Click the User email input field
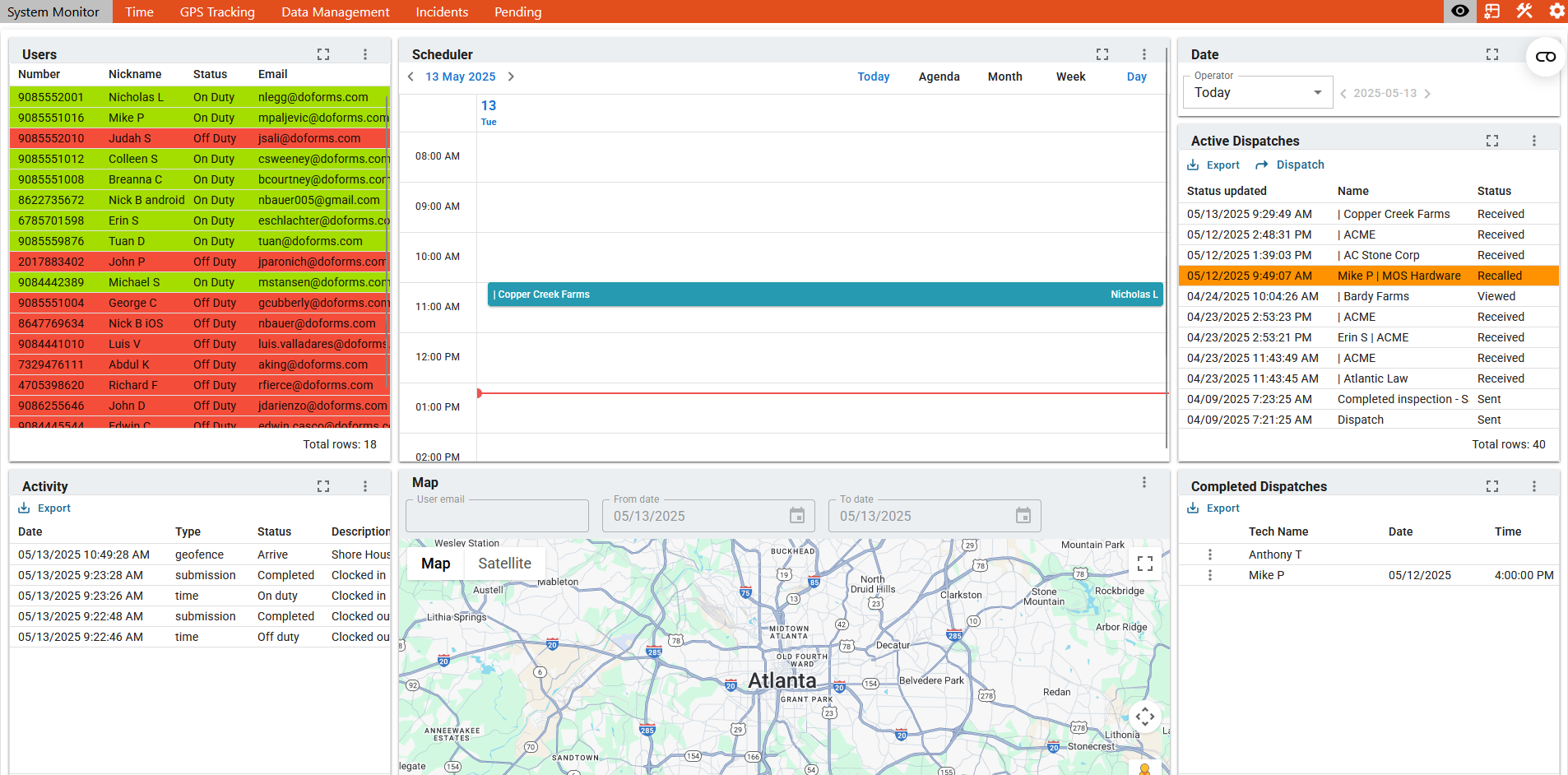The height and width of the screenshot is (775, 1568). click(x=497, y=516)
